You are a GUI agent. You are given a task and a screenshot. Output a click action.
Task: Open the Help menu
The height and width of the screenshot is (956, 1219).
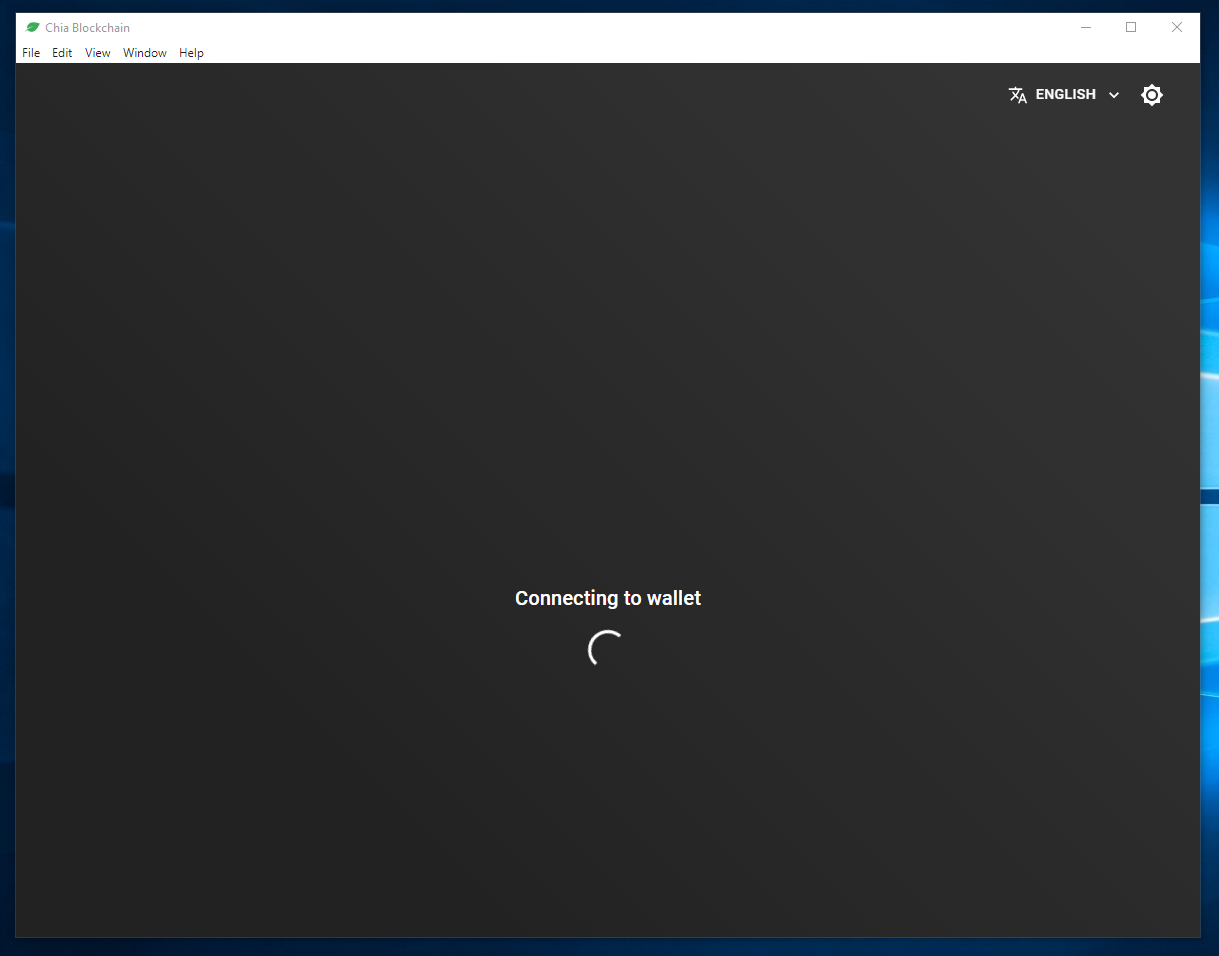[x=191, y=53]
